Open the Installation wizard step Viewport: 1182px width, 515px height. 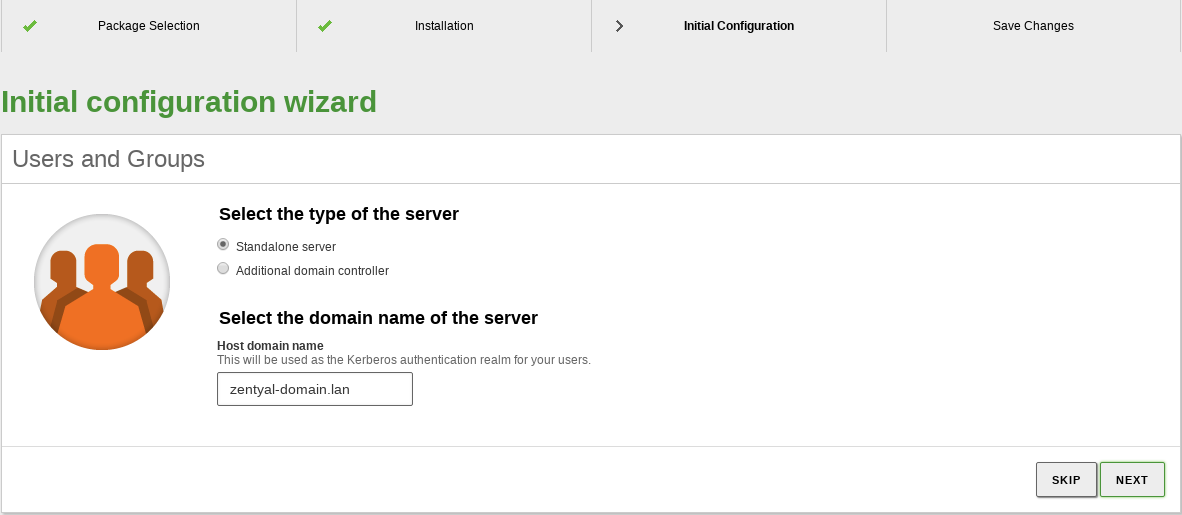click(x=444, y=26)
